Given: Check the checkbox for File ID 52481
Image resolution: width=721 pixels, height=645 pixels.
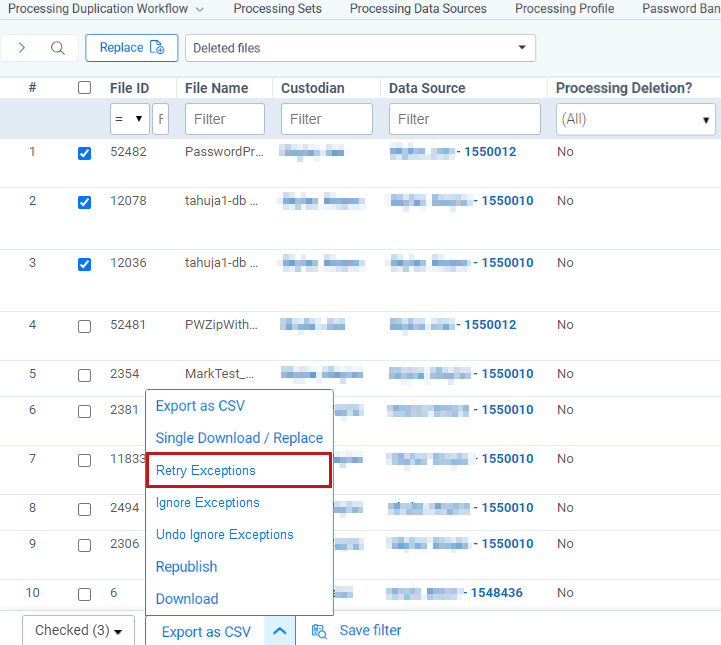Looking at the screenshot, I should coord(85,326).
